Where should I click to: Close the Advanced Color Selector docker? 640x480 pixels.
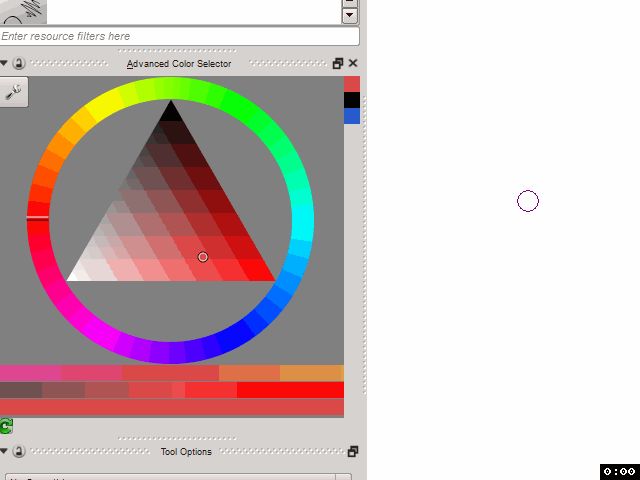pyautogui.click(x=353, y=63)
